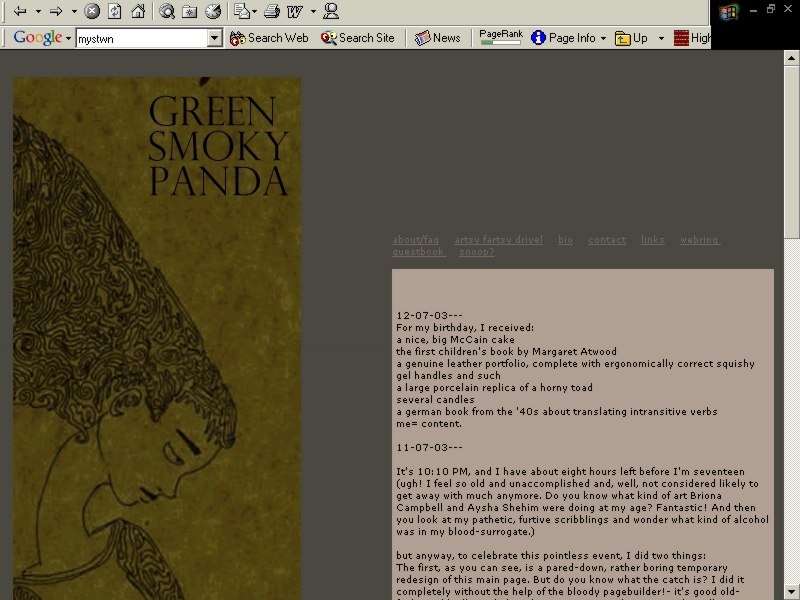Open Google News from the toolbar
The width and height of the screenshot is (800, 600).
[437, 38]
